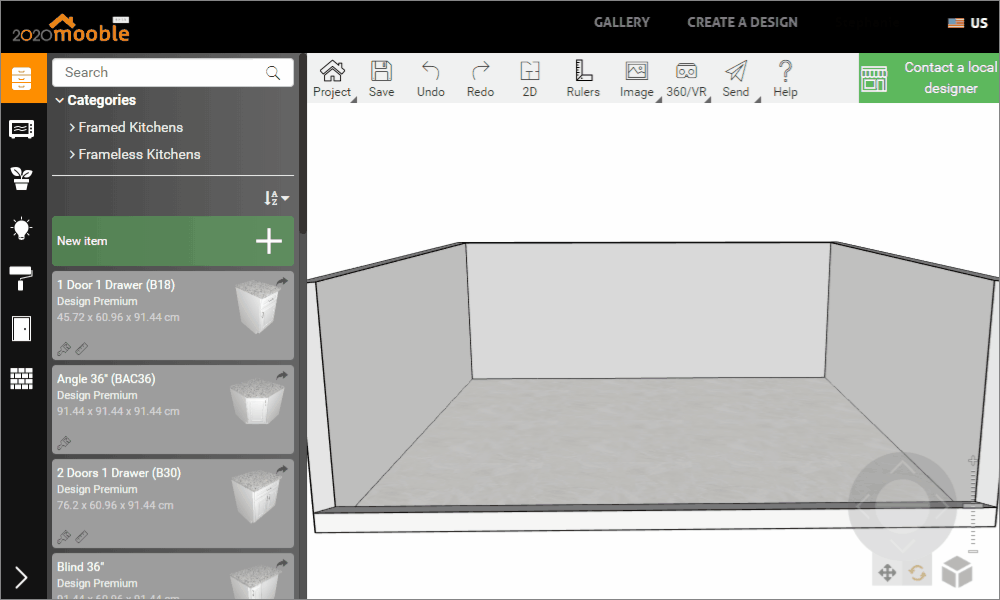
Task: Open the Help menu
Action: 786,79
